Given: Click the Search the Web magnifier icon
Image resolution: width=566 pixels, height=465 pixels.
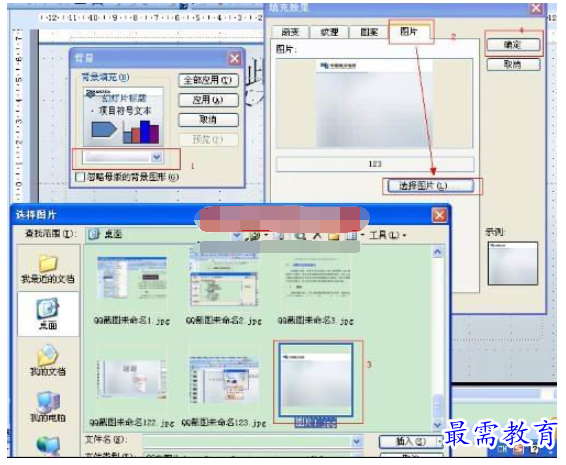Looking at the screenshot, I should pyautogui.click(x=300, y=236).
